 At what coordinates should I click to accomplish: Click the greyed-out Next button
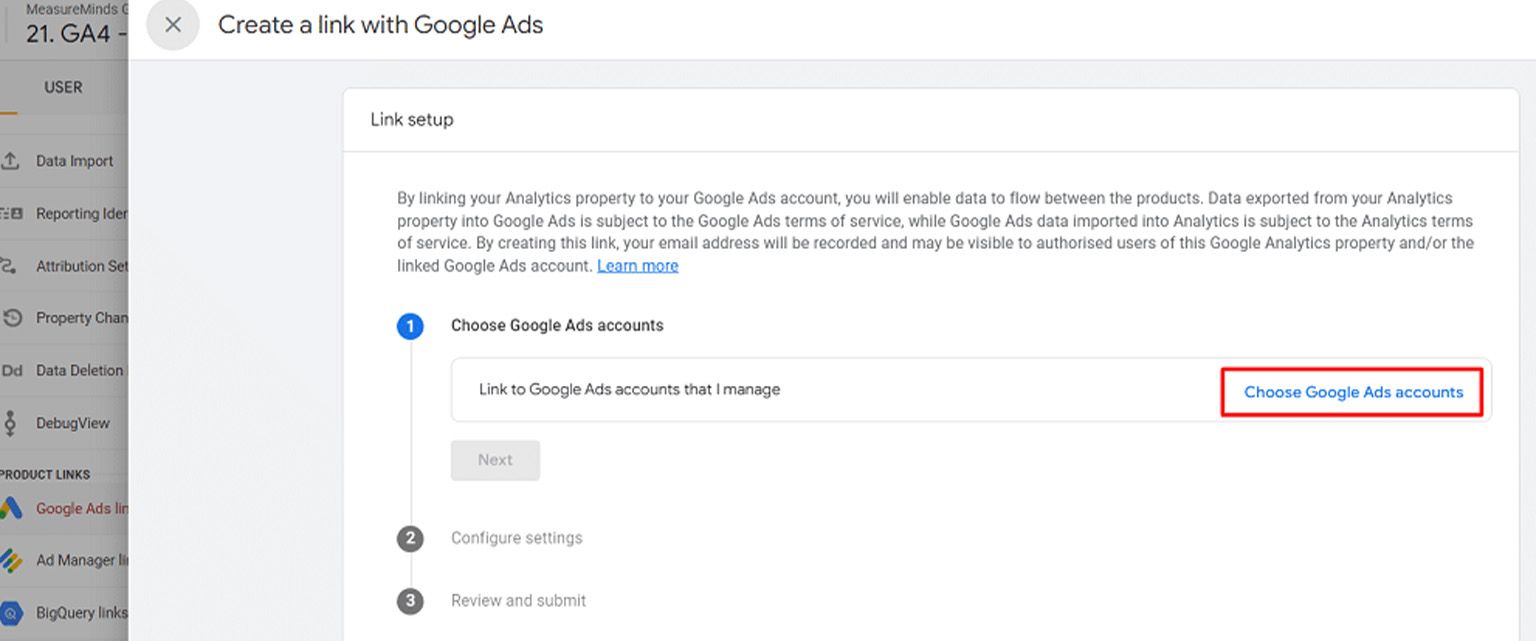[x=495, y=460]
